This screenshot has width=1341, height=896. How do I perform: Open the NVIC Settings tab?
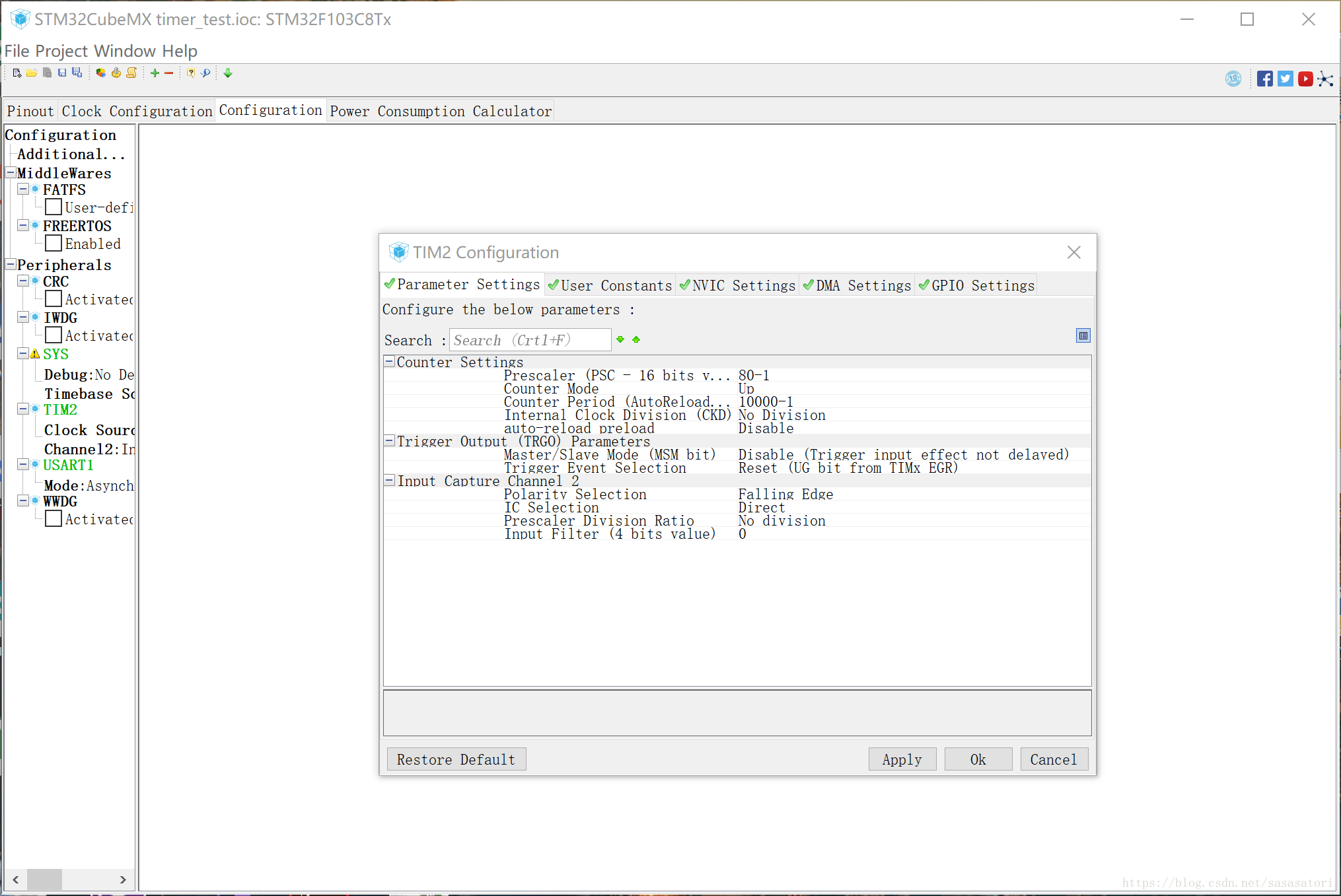click(737, 285)
